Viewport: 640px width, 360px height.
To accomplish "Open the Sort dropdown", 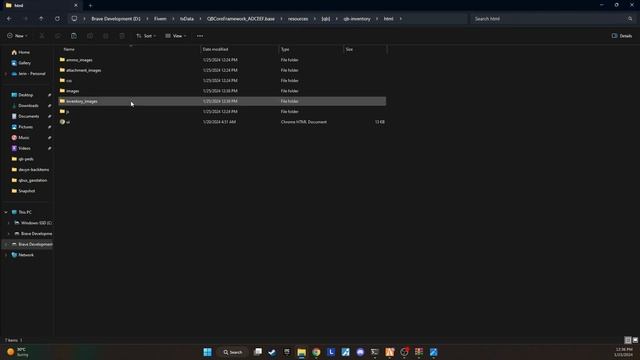I will tap(146, 36).
